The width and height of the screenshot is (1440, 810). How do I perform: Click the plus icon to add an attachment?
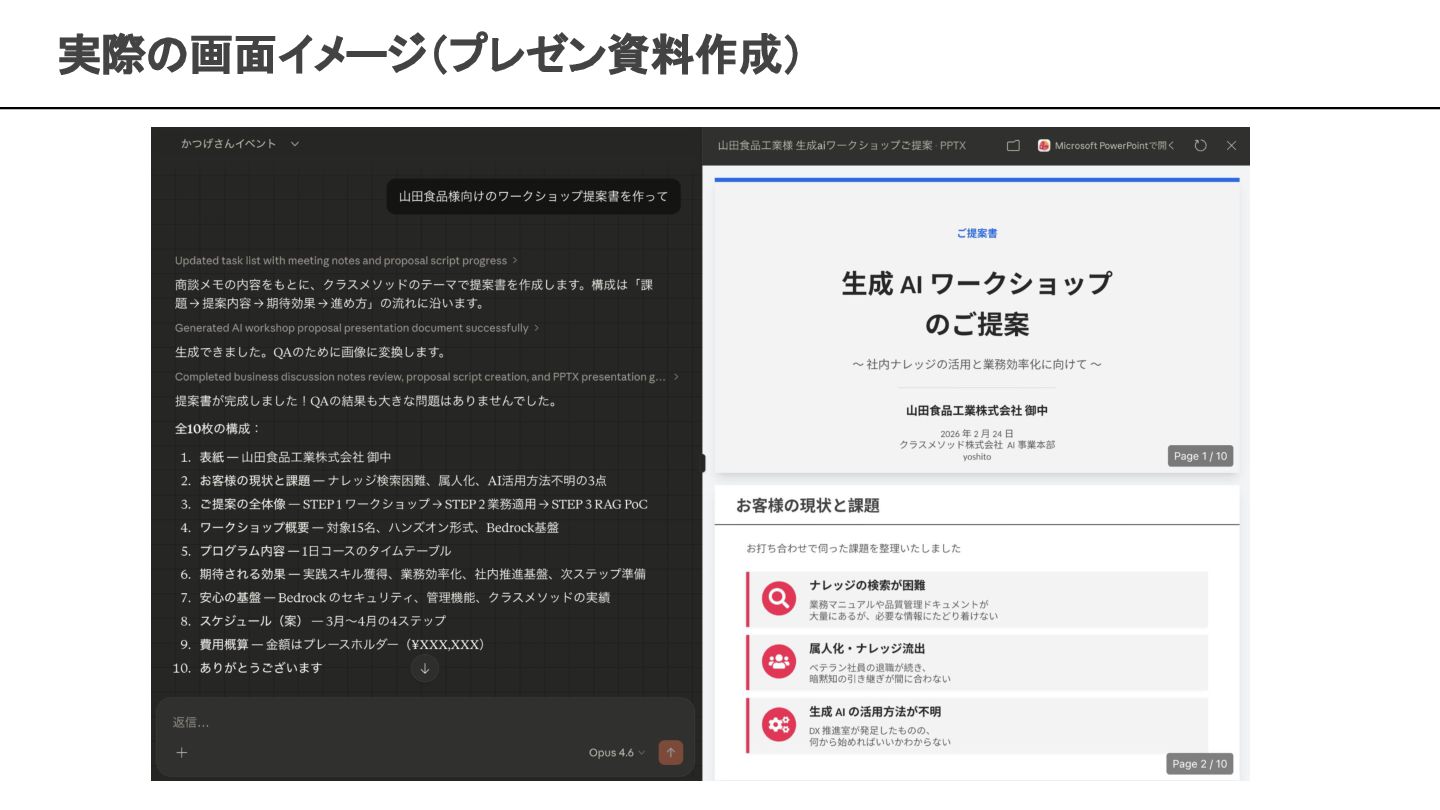click(x=181, y=753)
